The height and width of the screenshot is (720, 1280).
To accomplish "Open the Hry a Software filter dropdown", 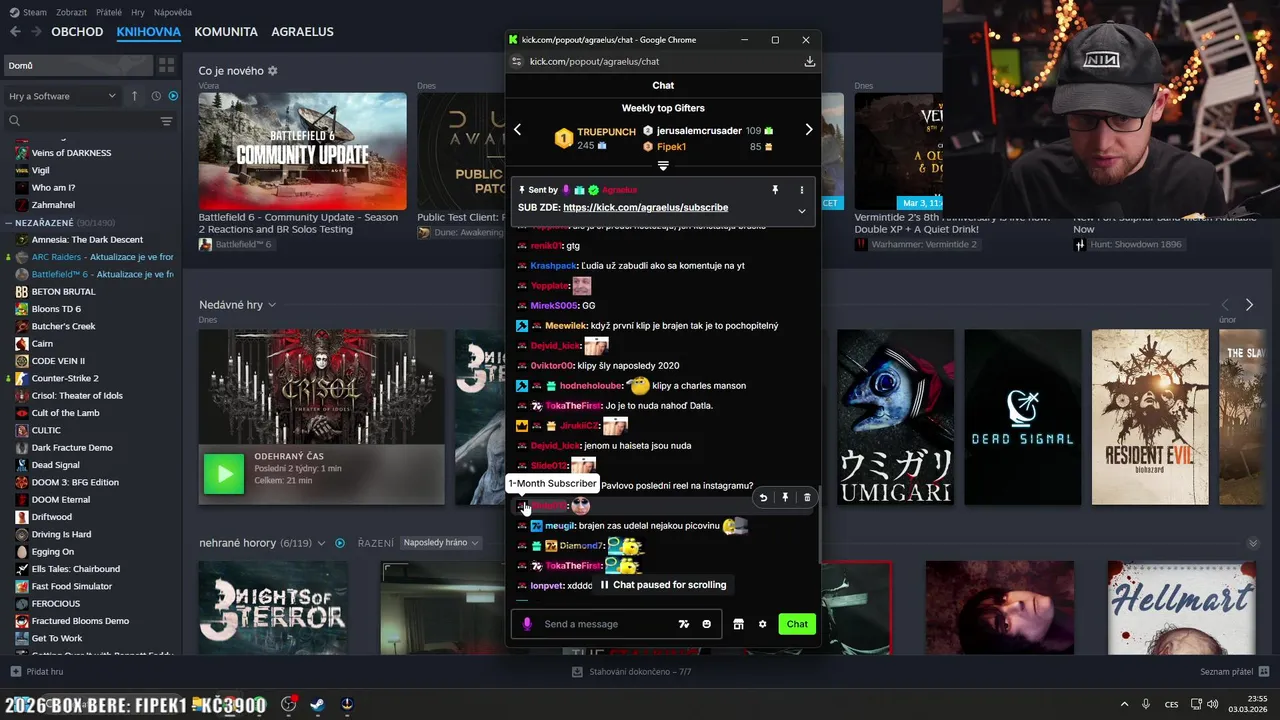I will coord(62,96).
